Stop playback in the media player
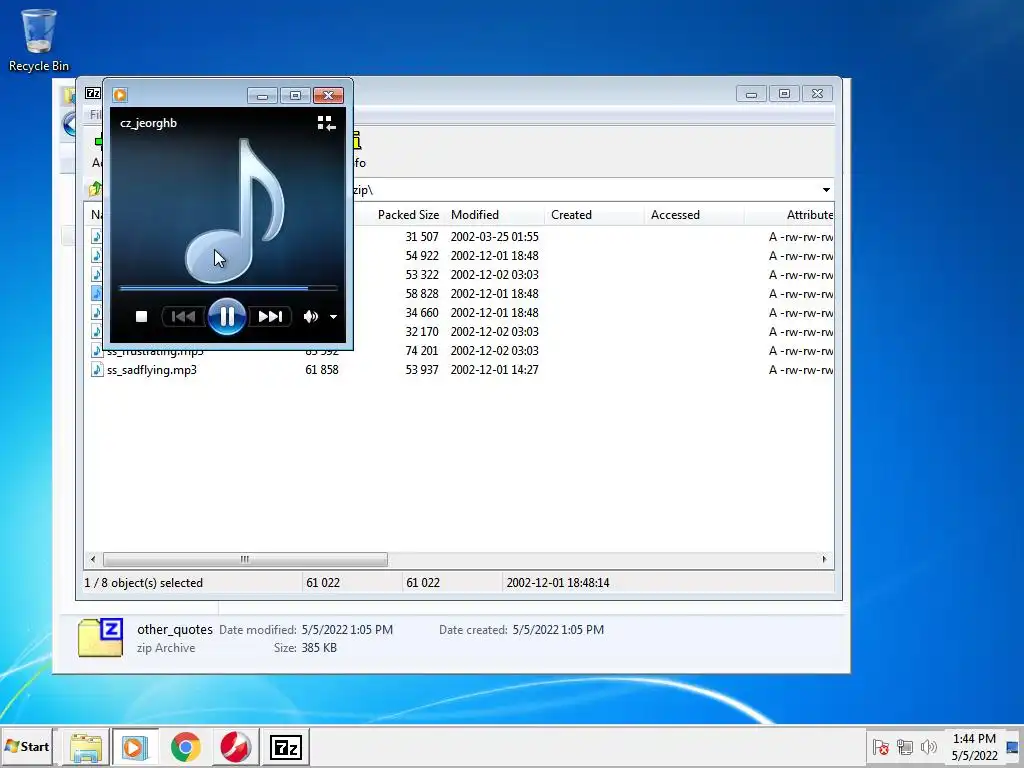Screen dimensions: 1024x768 click(141, 317)
